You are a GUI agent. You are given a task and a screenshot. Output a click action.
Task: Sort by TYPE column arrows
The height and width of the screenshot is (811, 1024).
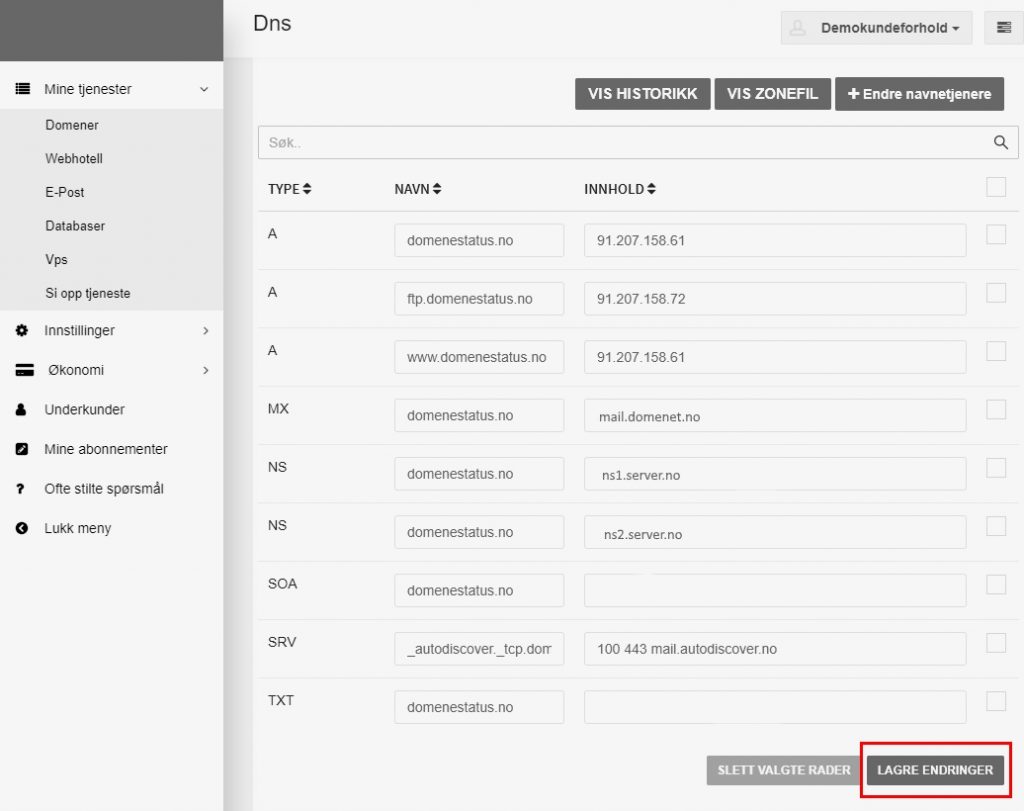tap(307, 189)
